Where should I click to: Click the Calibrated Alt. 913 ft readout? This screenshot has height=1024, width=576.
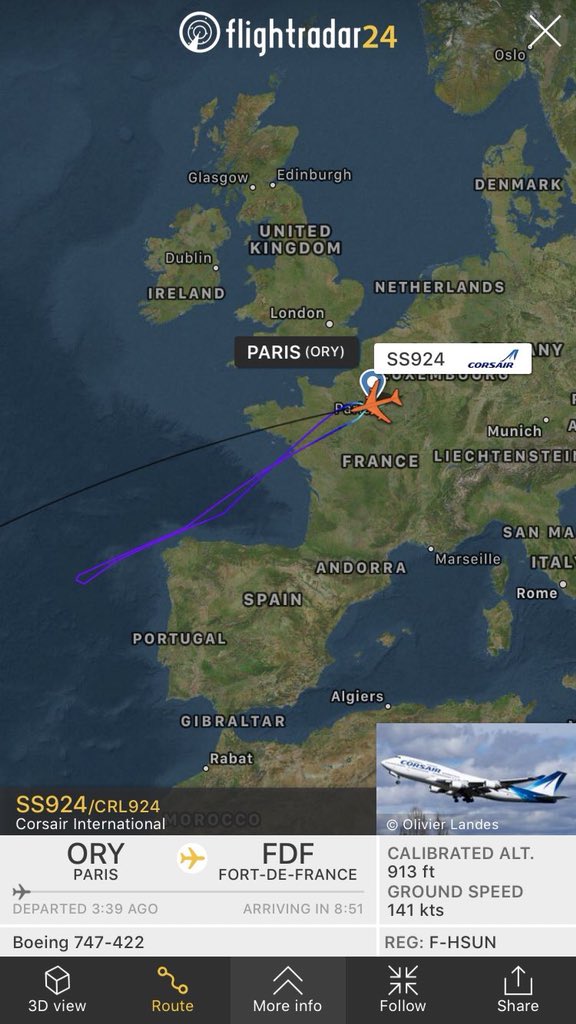pyautogui.click(x=460, y=862)
